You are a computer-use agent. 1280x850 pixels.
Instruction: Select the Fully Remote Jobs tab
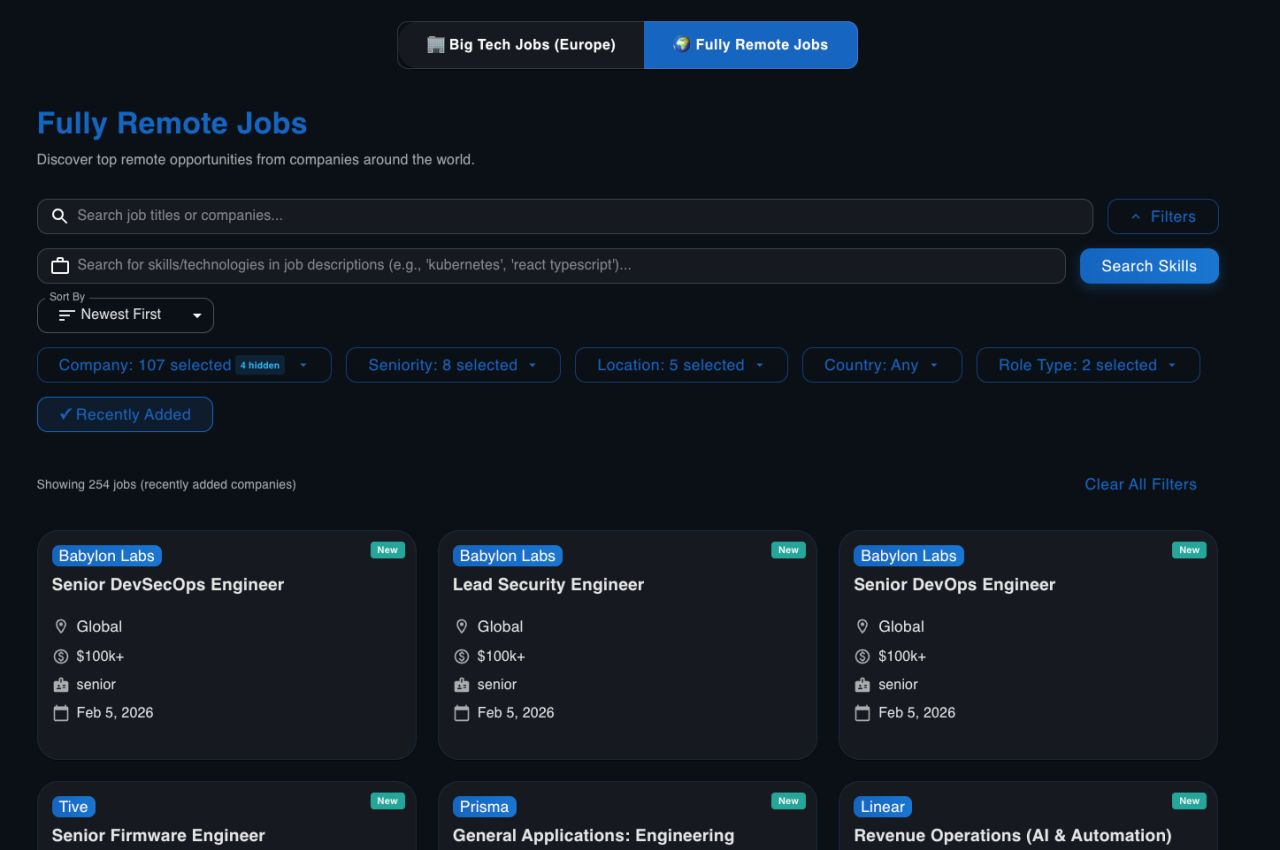[x=750, y=45]
